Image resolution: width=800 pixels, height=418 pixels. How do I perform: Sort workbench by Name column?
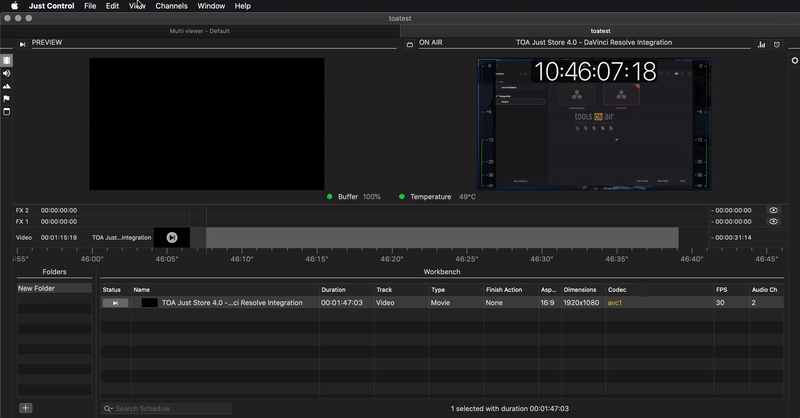click(225, 290)
